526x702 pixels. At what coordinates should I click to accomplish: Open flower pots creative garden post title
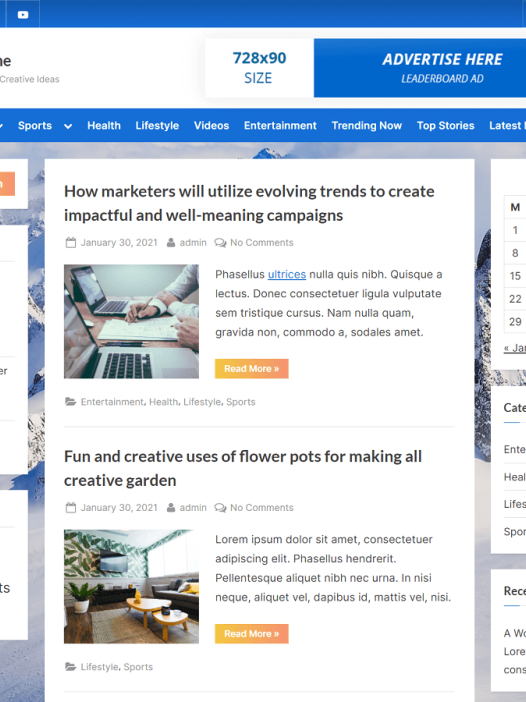pos(243,468)
